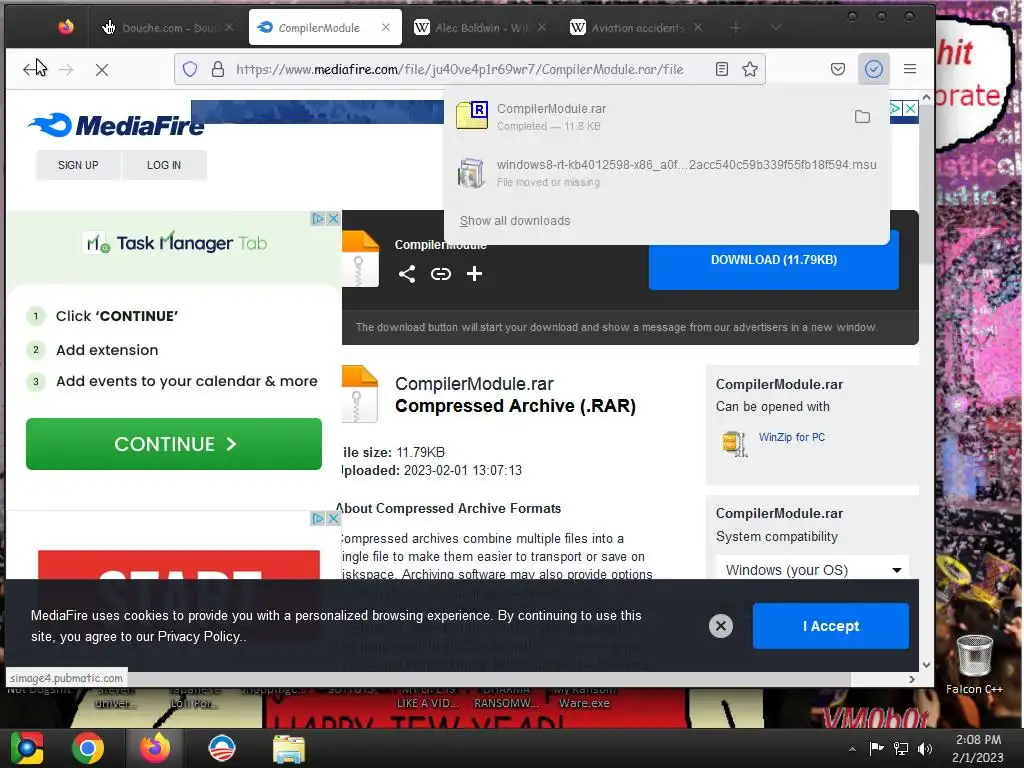
Task: Click the WinZip program icon
Action: [x=735, y=443]
